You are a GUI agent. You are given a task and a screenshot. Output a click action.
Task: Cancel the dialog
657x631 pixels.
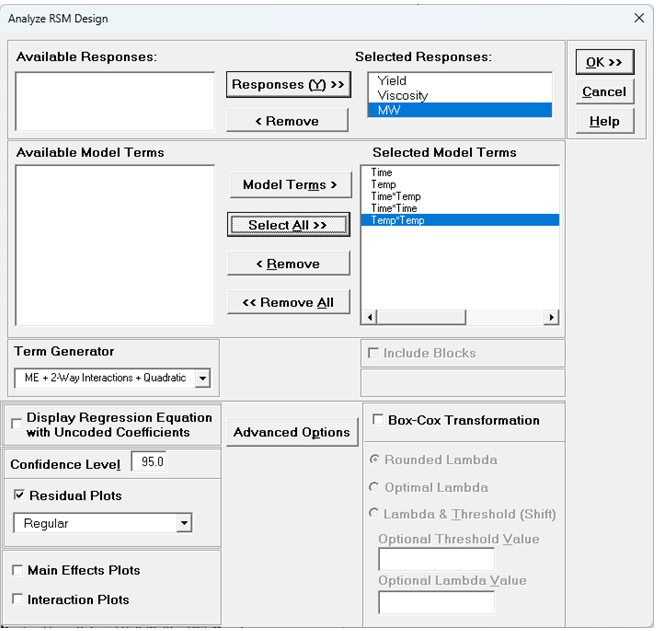click(x=604, y=92)
